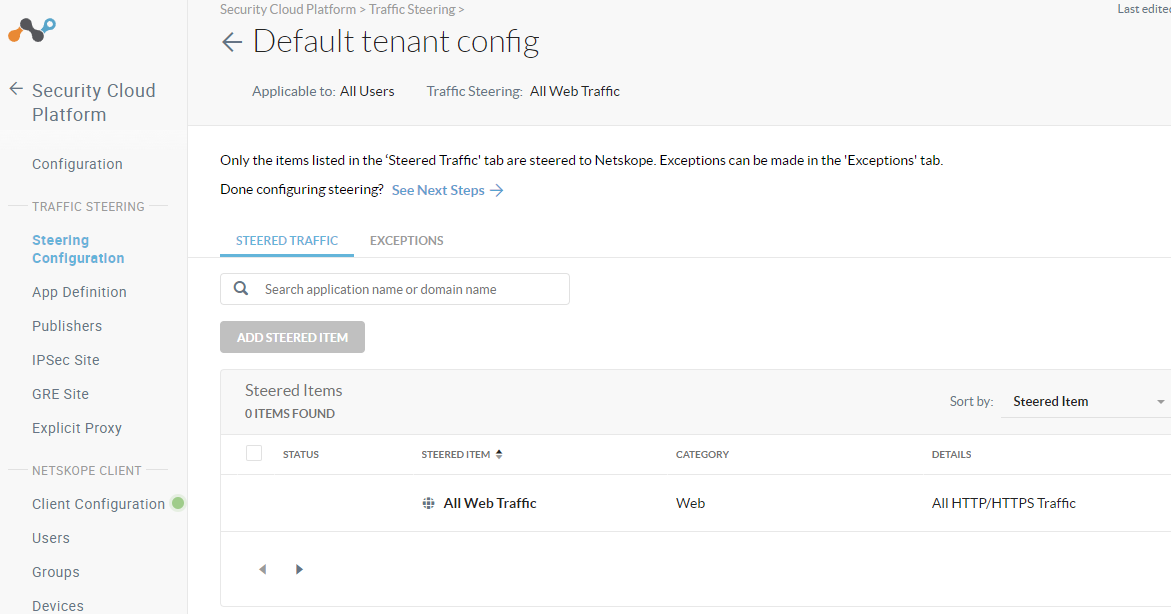Viewport: 1171px width, 614px height.
Task: Go to next page of steered items
Action: point(299,569)
